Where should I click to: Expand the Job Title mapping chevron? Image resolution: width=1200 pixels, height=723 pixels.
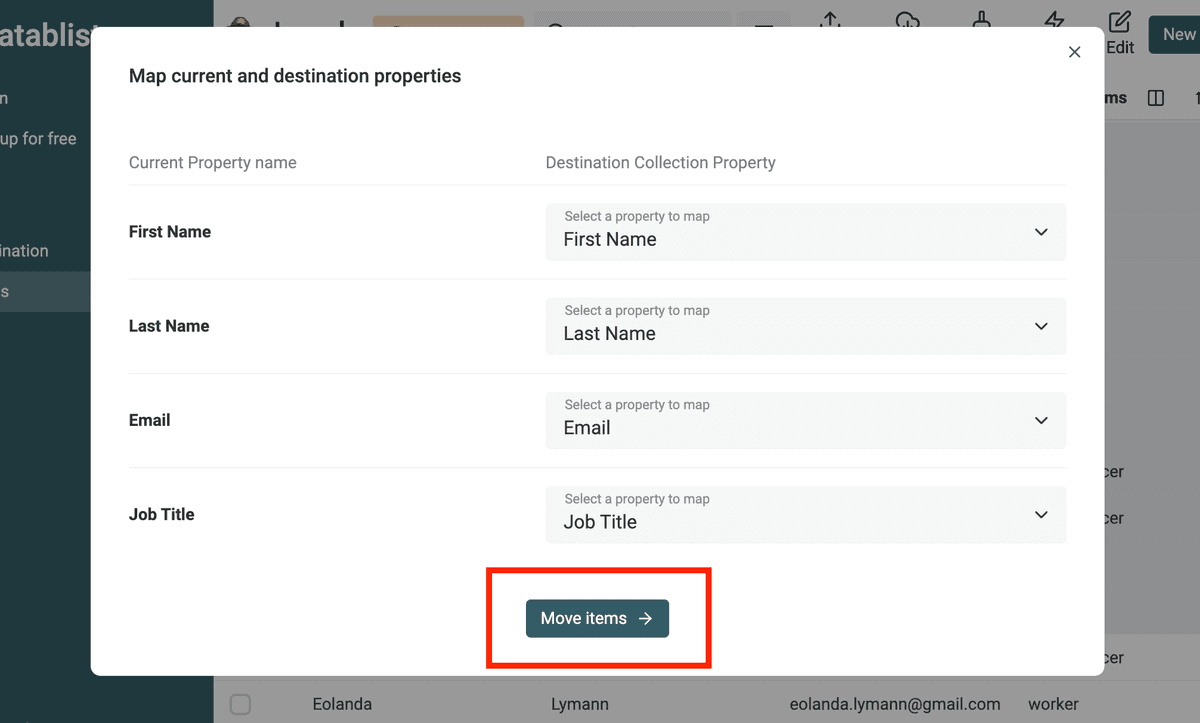pos(1041,514)
